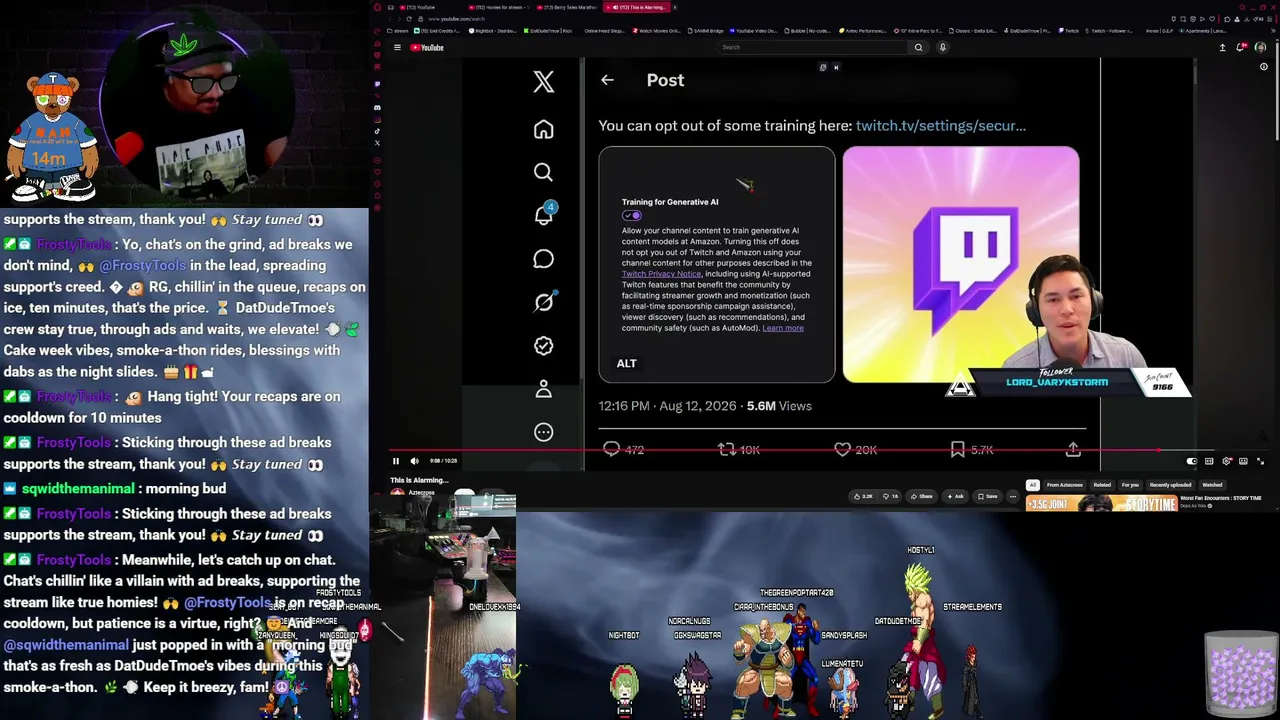Viewport: 1280px width, 720px height.
Task: Open Instagram icon in browser sidebar
Action: [x=377, y=119]
